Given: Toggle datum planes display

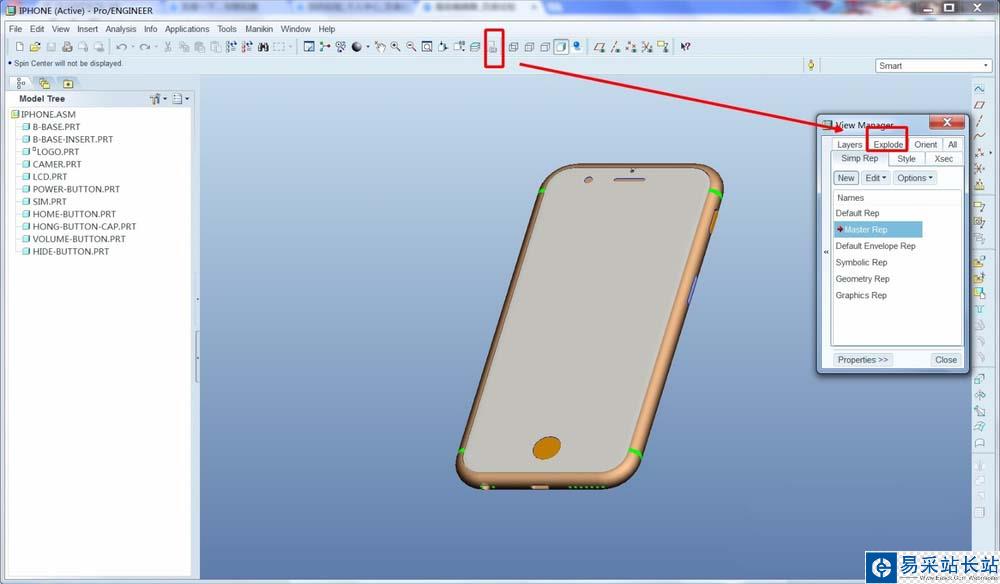Looking at the screenshot, I should pyautogui.click(x=599, y=47).
